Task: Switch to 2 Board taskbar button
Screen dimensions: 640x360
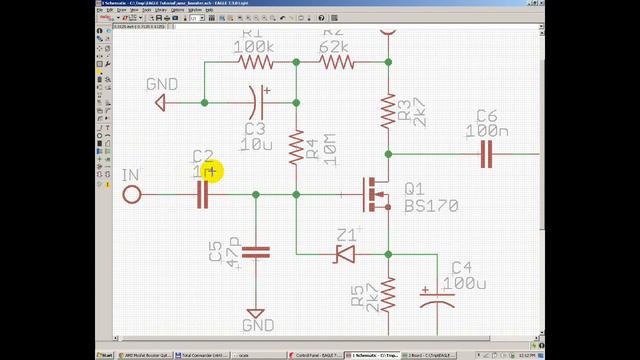Action: click(x=428, y=356)
